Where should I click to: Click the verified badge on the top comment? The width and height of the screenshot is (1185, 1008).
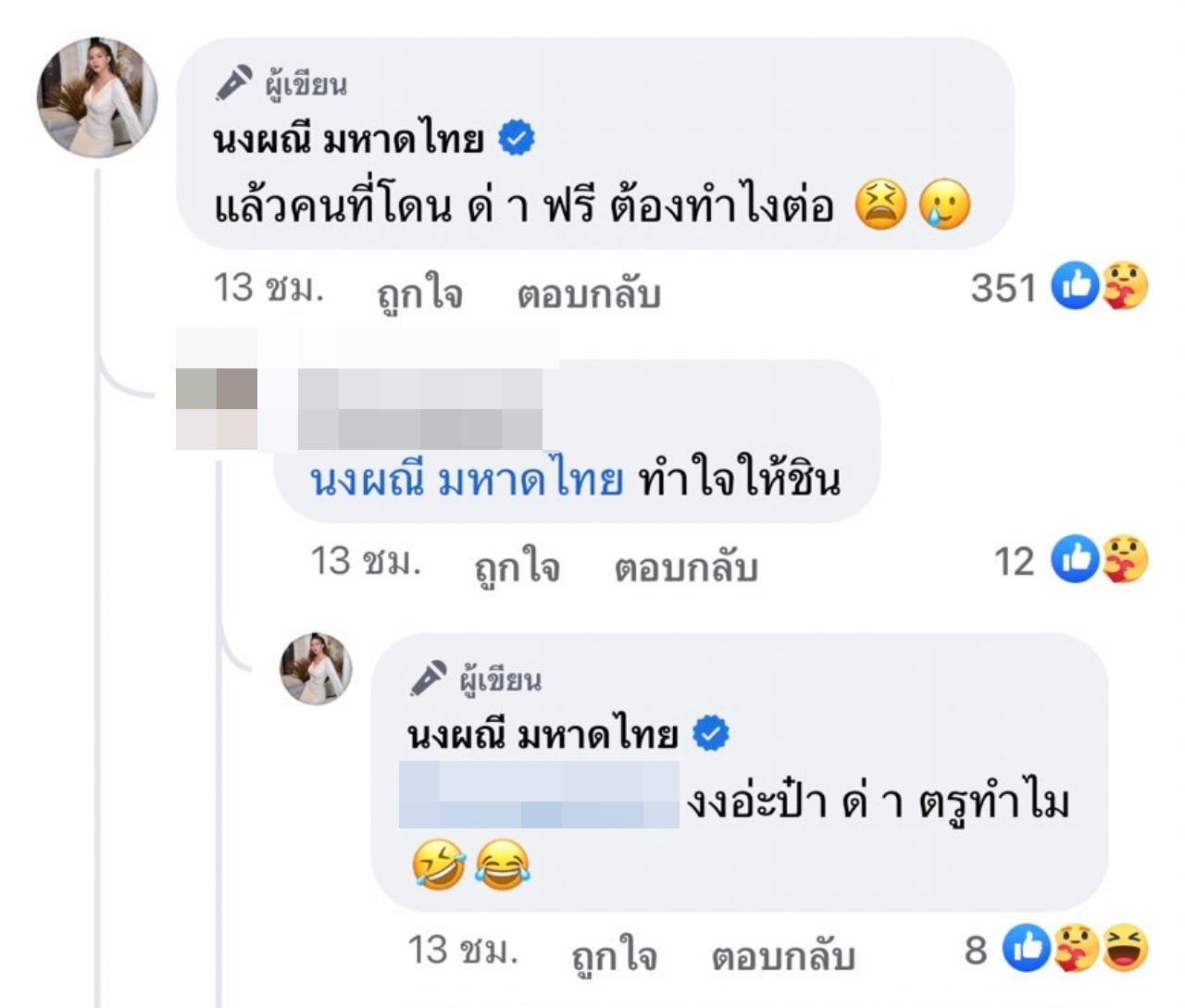click(x=517, y=139)
